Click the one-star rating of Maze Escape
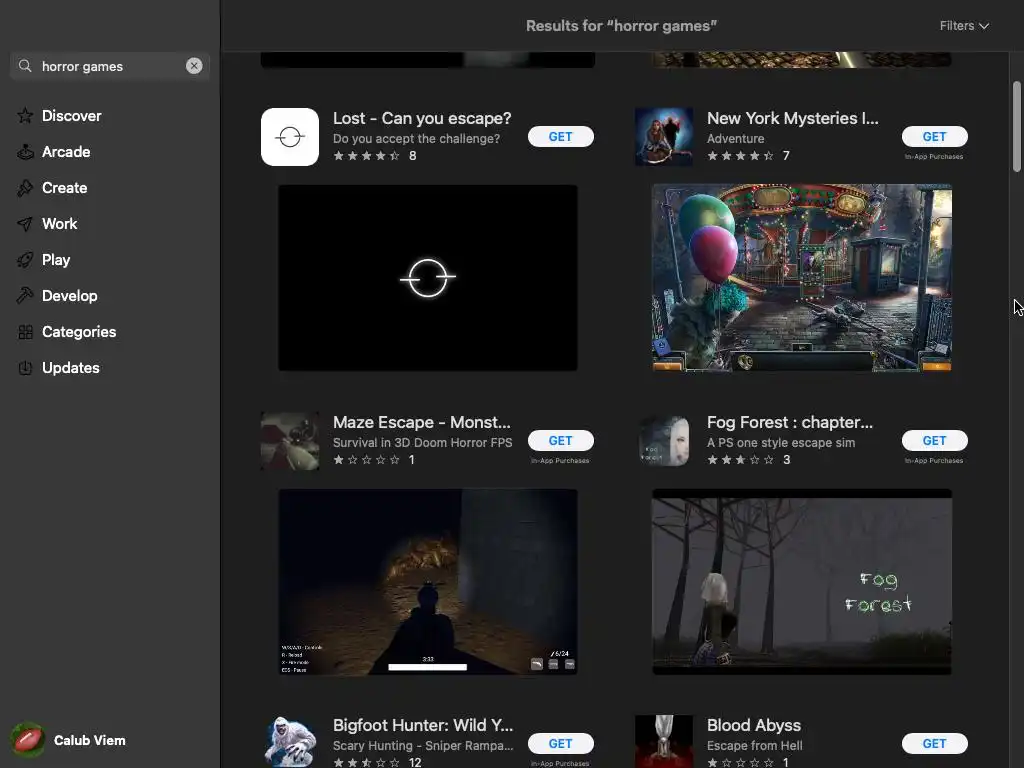The image size is (1024, 768). [366, 460]
